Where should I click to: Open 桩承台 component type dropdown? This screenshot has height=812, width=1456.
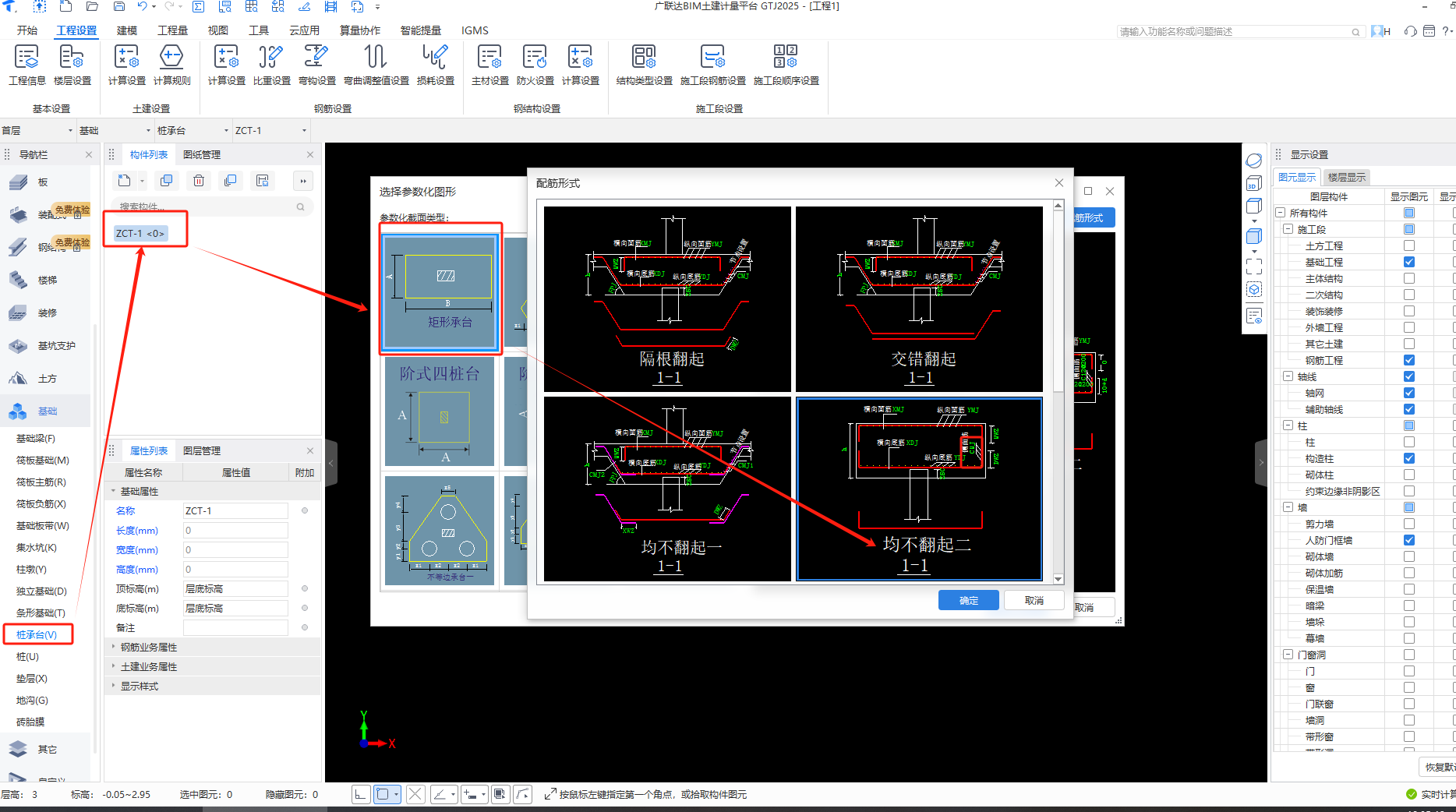(x=193, y=130)
